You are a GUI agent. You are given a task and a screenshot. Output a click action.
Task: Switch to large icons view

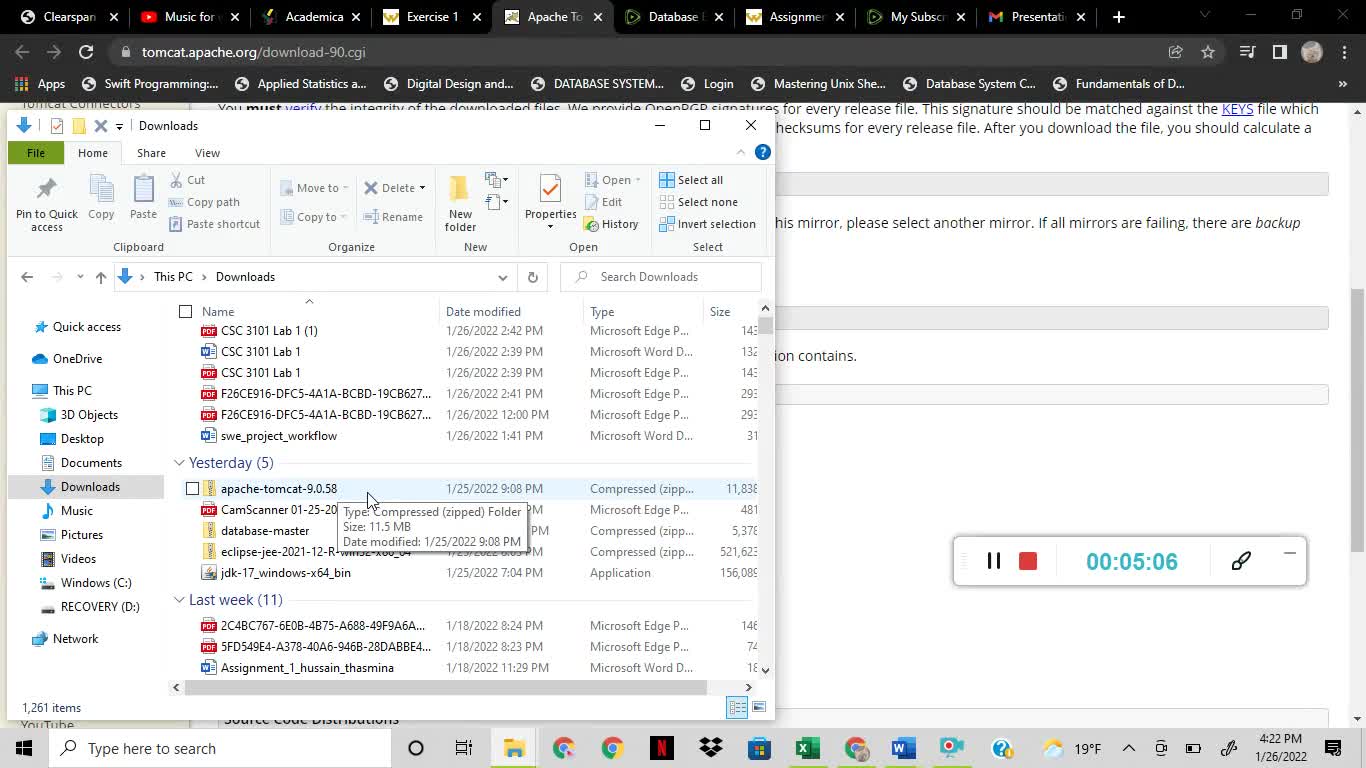coord(760,708)
